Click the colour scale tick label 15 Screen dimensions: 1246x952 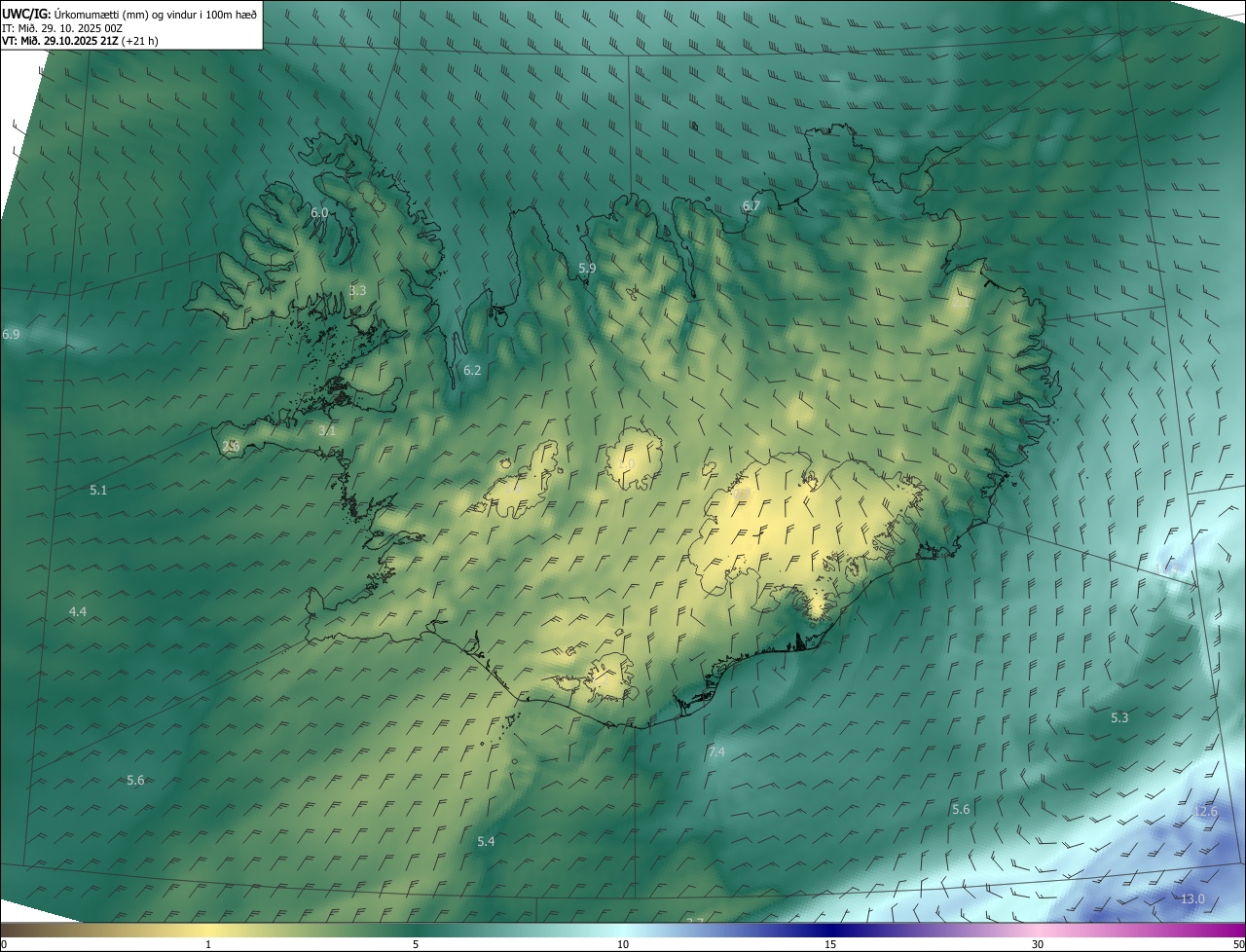point(830,944)
